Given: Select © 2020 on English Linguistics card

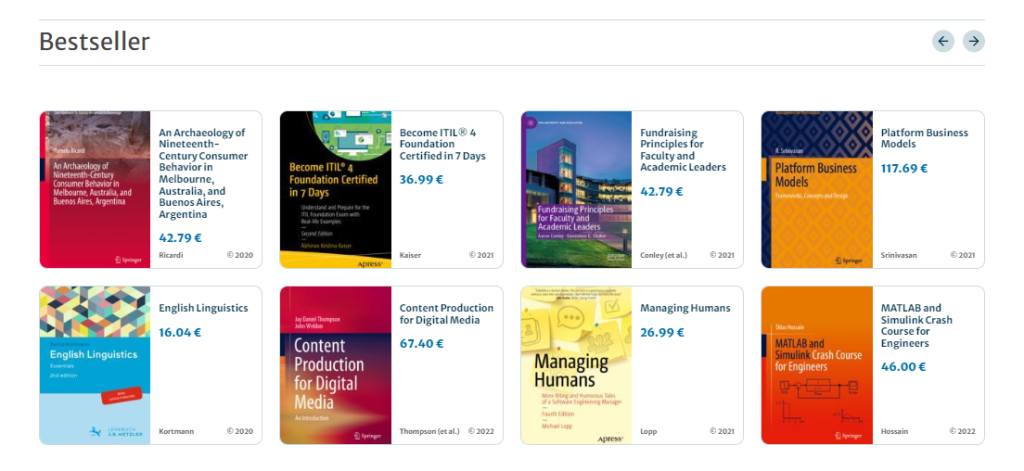Looking at the screenshot, I should pyautogui.click(x=240, y=431).
